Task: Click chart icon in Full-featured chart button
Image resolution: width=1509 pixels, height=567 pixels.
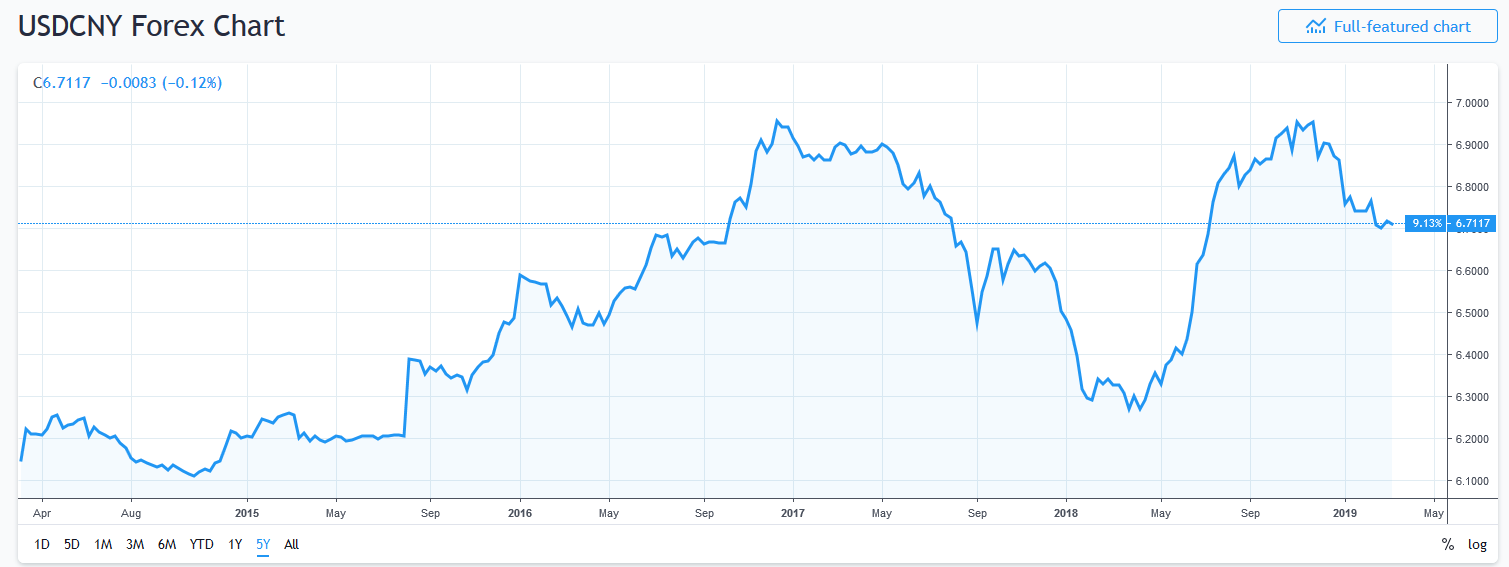Action: (x=1316, y=26)
